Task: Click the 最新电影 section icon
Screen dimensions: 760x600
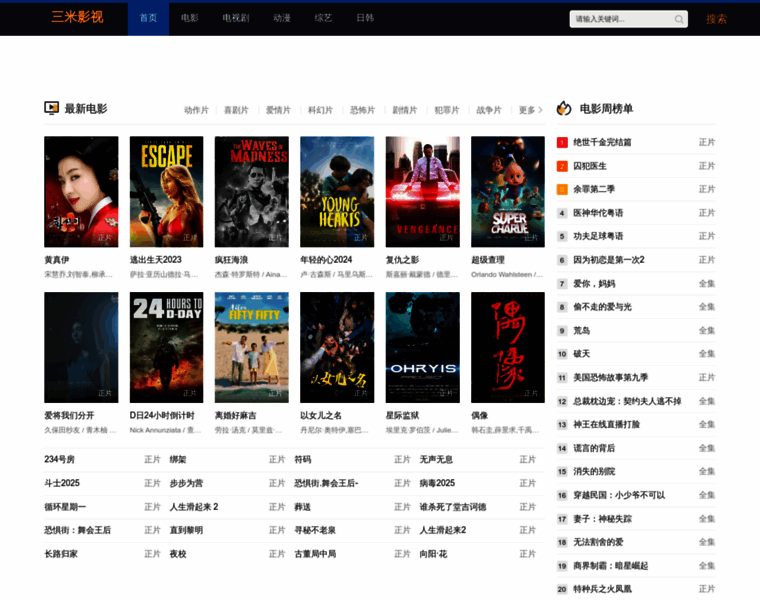Action: 51,108
